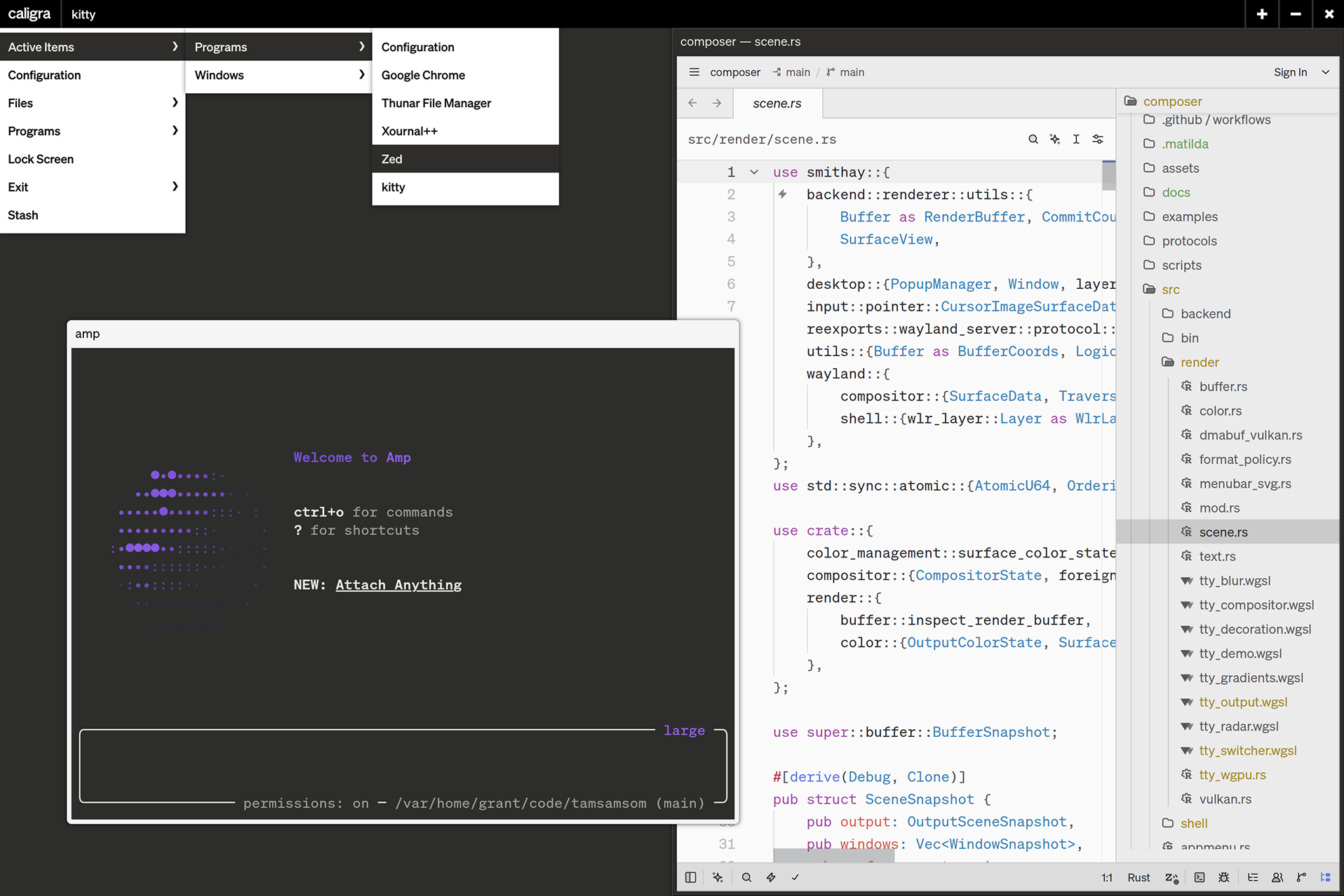Toggle the terminal panel icon
1344x896 pixels.
pos(1199,877)
